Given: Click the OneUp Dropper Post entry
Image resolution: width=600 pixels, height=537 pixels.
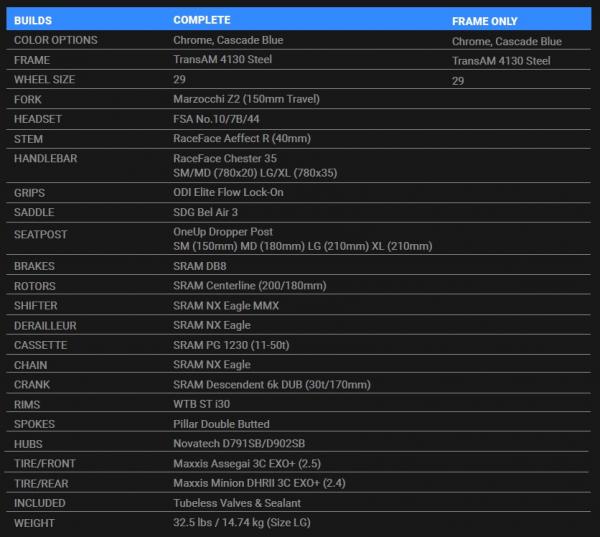Looking at the screenshot, I should pyautogui.click(x=225, y=232).
